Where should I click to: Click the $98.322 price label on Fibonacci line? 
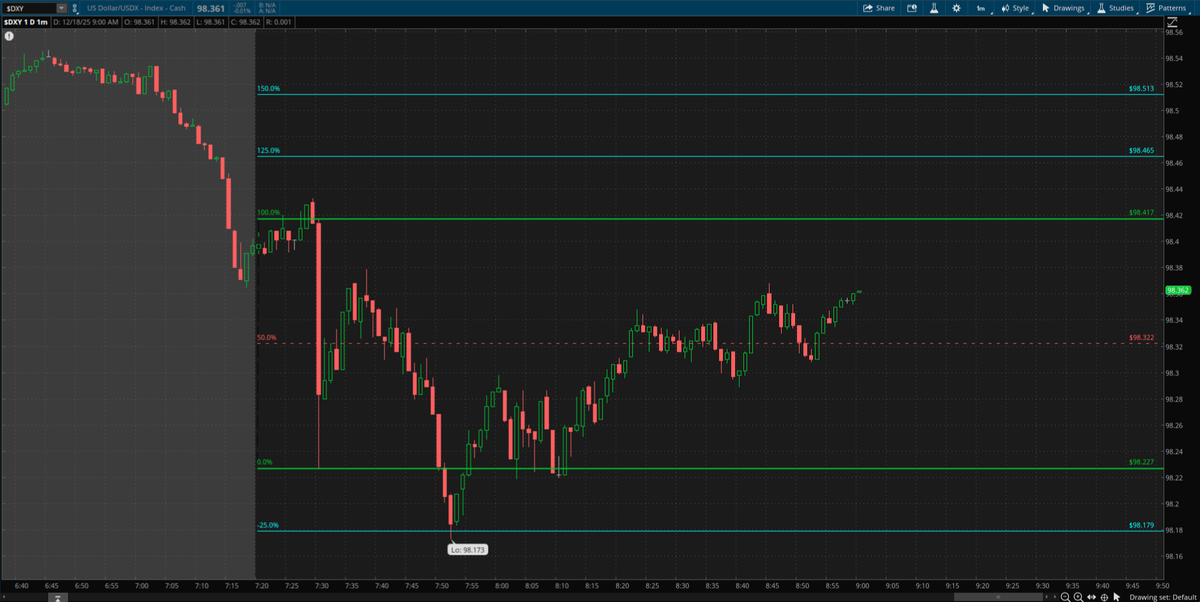(x=1141, y=338)
